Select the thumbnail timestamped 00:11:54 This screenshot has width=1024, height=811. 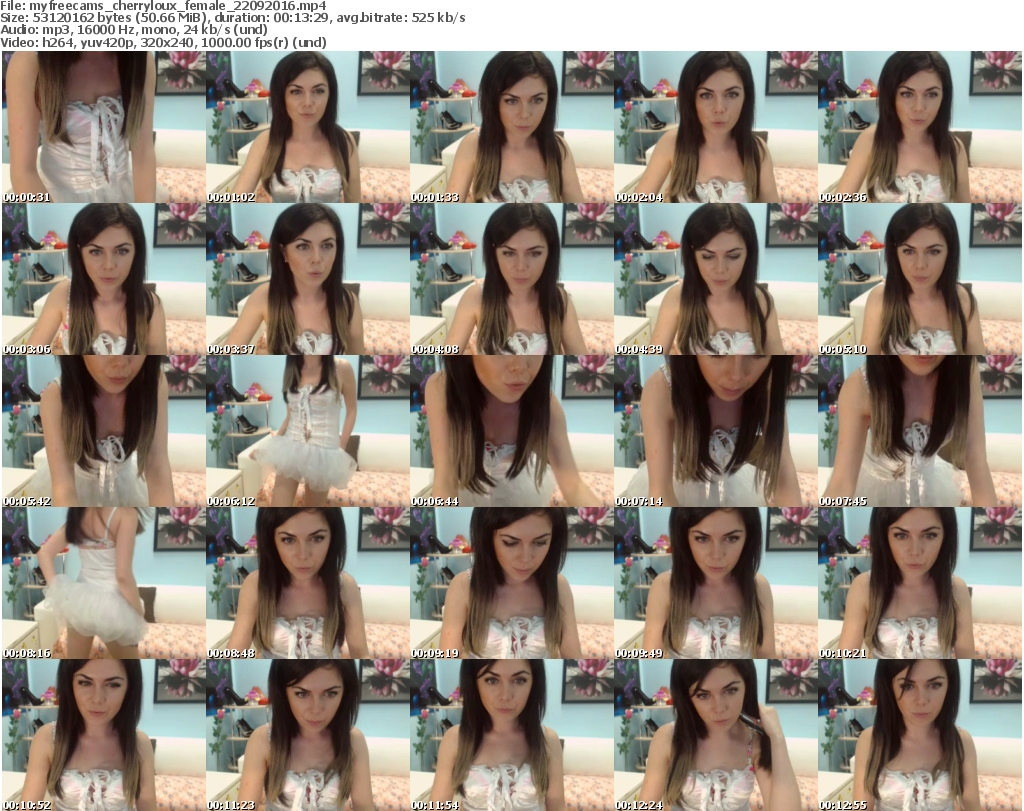point(512,735)
